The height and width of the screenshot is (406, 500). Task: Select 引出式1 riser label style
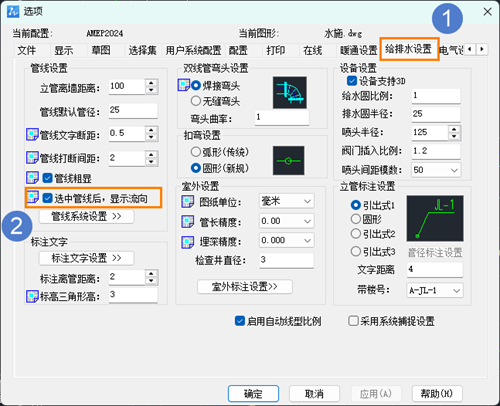pyautogui.click(x=356, y=205)
